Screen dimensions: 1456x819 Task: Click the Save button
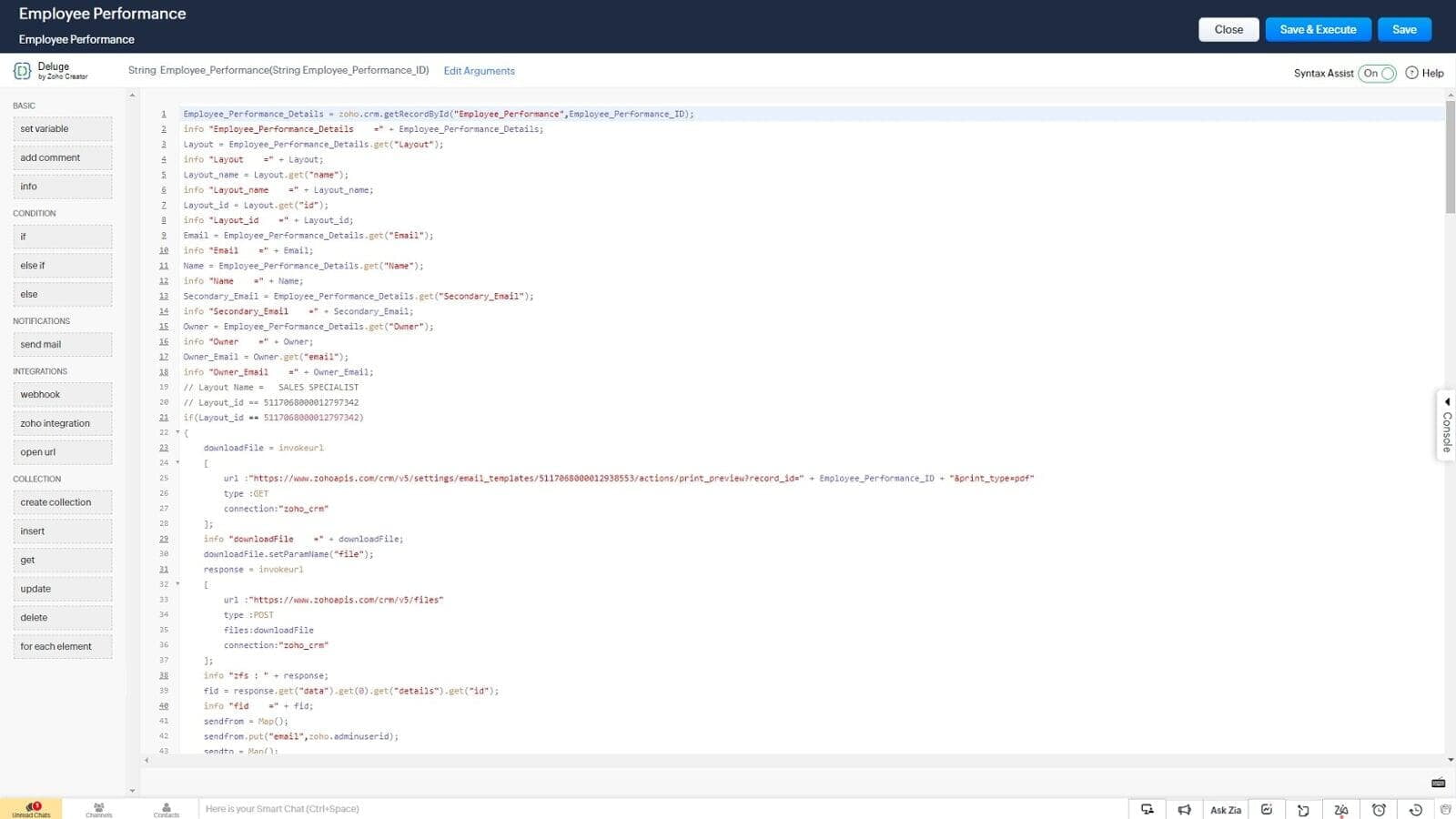tap(1404, 29)
